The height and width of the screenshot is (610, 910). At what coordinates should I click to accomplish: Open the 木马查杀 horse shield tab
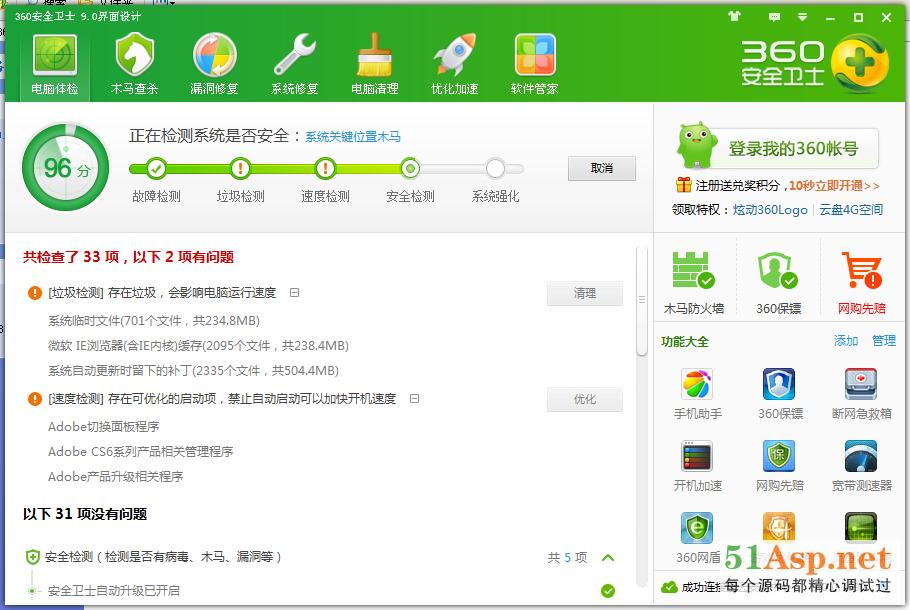(x=134, y=64)
